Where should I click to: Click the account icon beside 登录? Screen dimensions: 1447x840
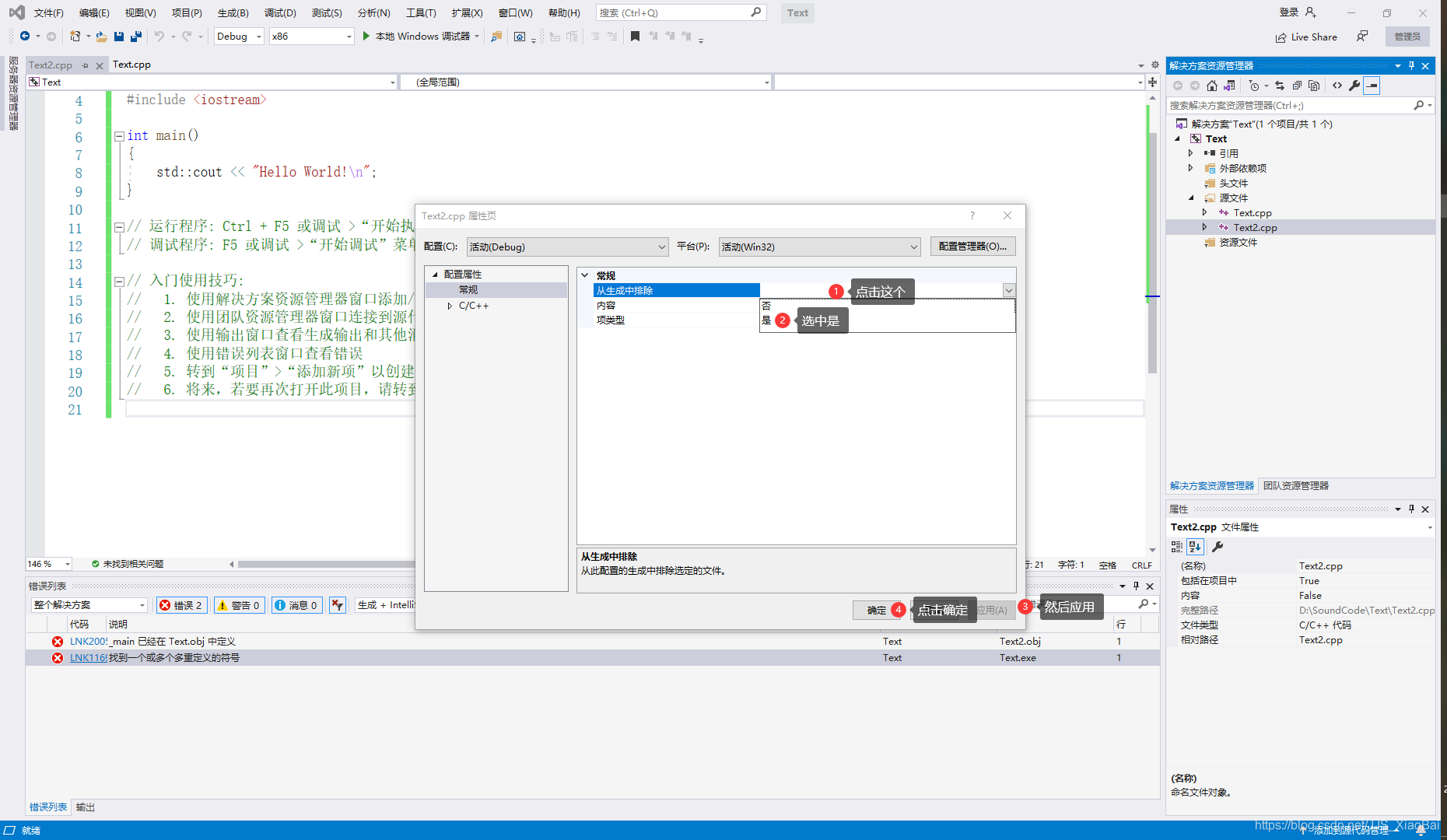[x=1311, y=12]
